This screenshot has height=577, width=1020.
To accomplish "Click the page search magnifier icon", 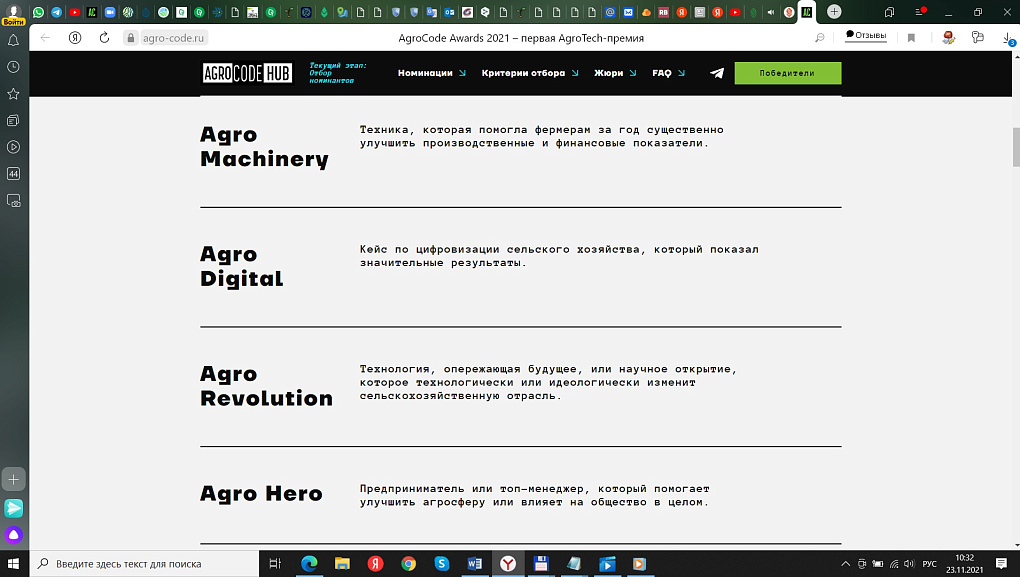I will pyautogui.click(x=820, y=38).
